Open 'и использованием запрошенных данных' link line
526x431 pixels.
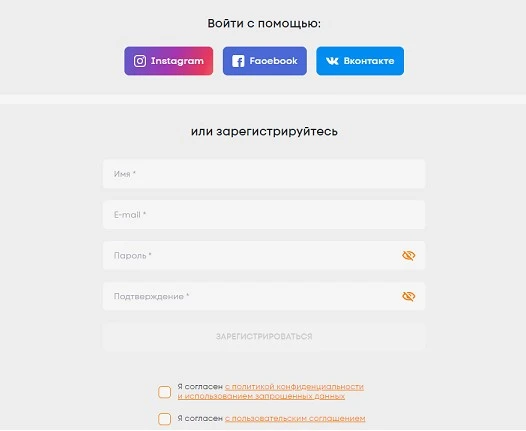click(261, 396)
